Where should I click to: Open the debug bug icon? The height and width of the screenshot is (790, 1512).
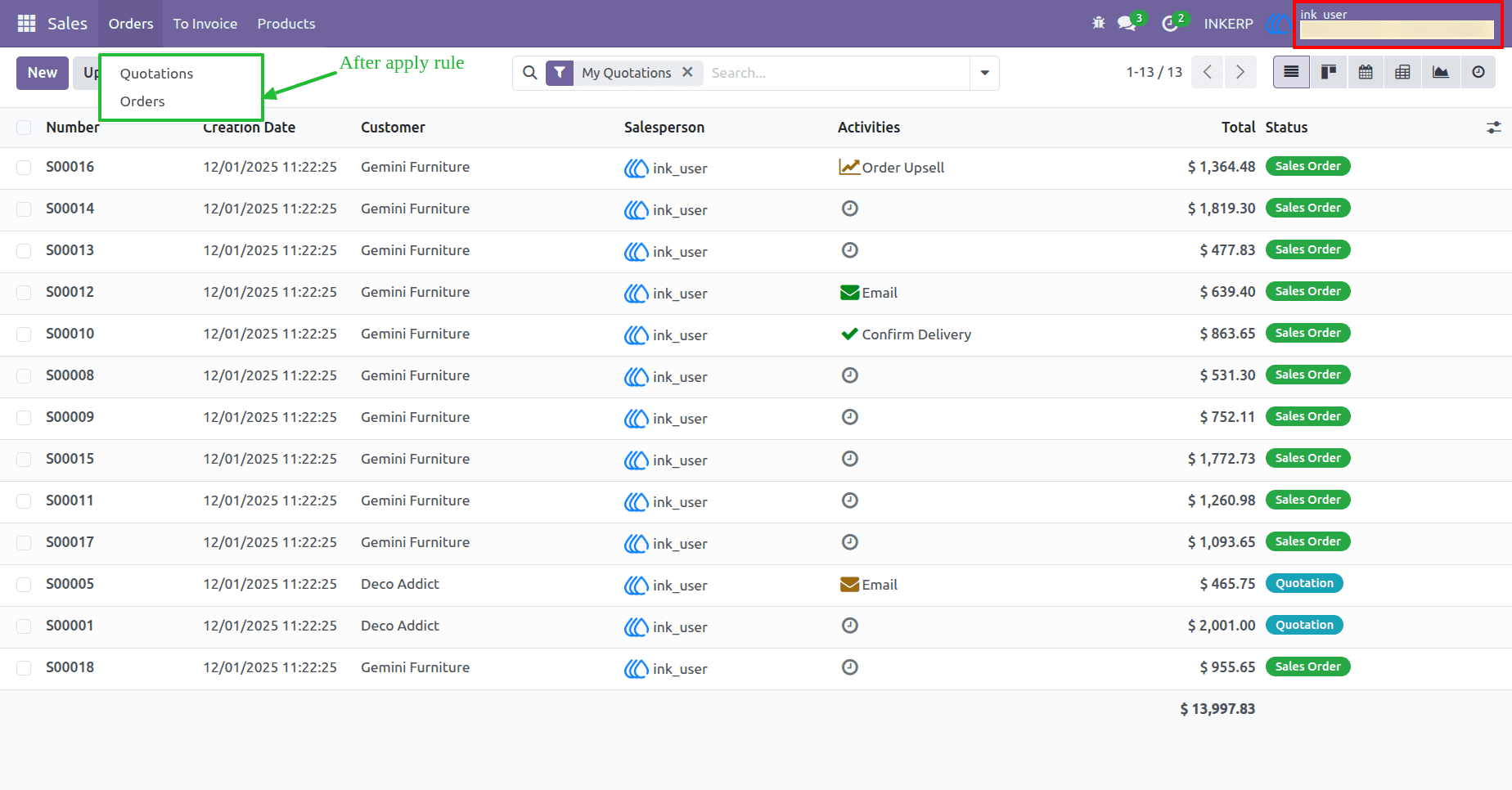(x=1099, y=23)
